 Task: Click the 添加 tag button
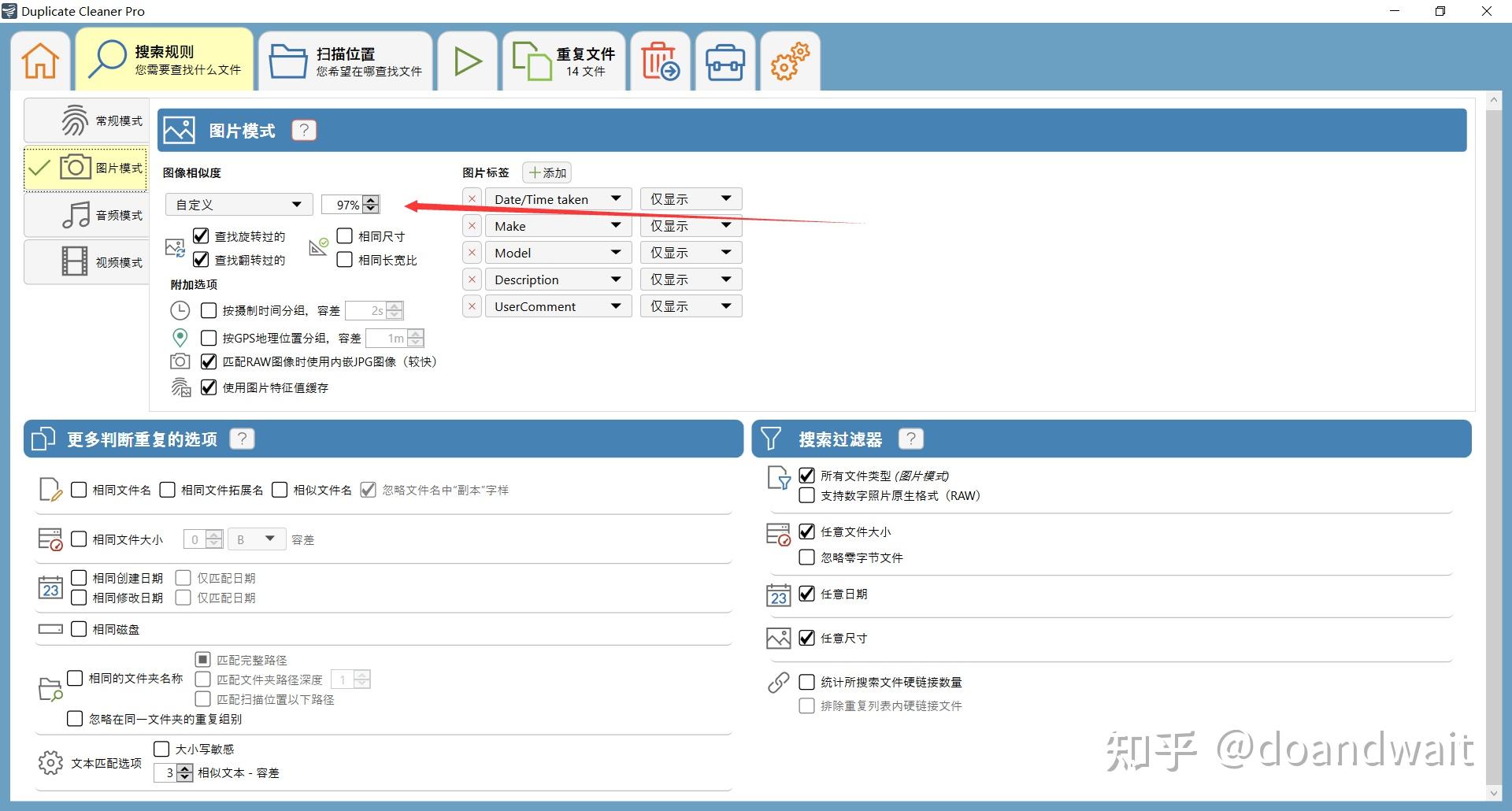[547, 172]
